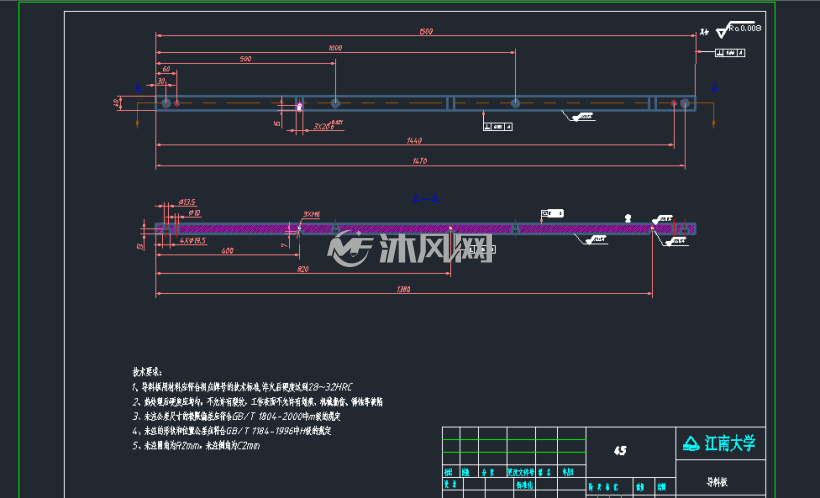The width and height of the screenshot is (820, 498).
Task: Select the 400 dimension in section view
Action: 227,251
